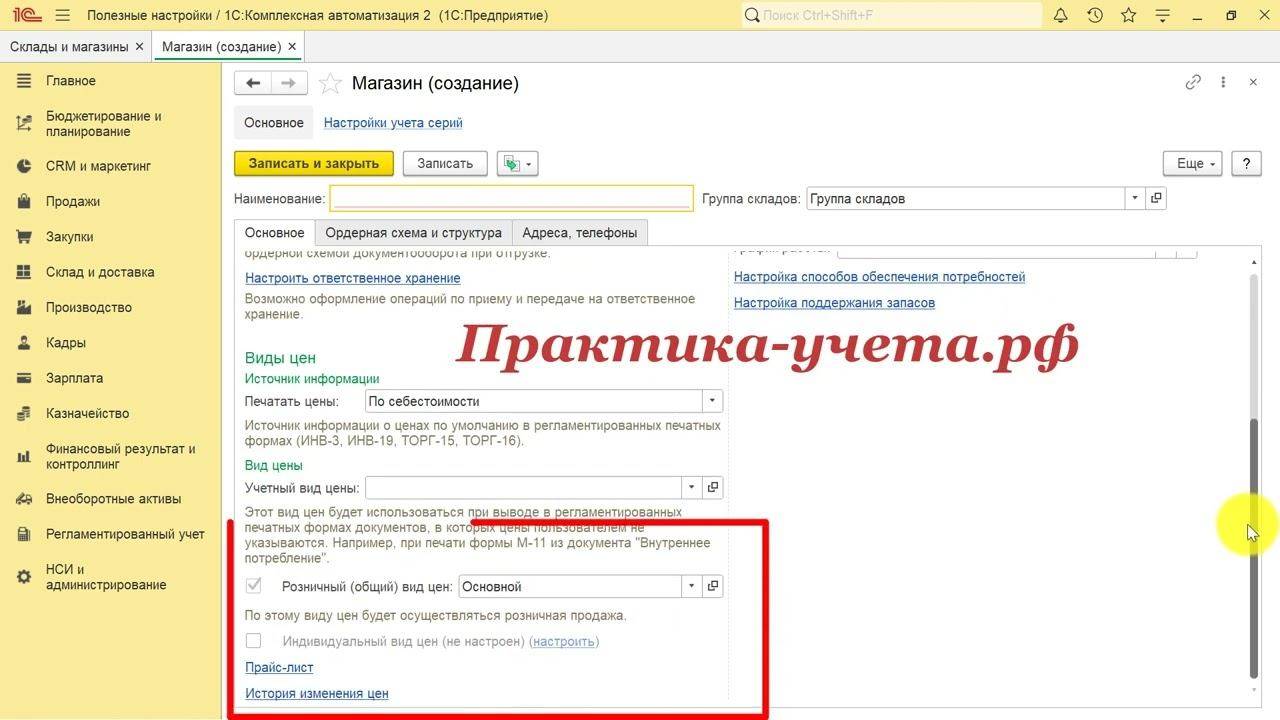Open Настройка поддержания запасов link
The image size is (1280, 720).
click(x=834, y=302)
